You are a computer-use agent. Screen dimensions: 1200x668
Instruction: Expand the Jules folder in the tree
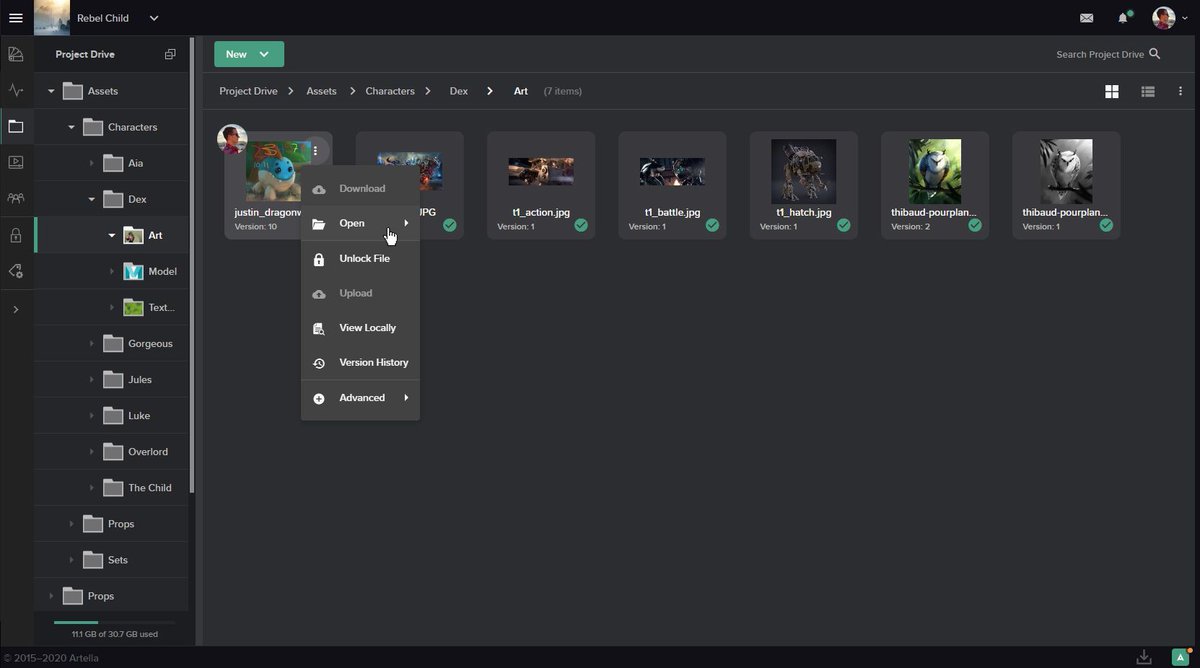pos(91,379)
